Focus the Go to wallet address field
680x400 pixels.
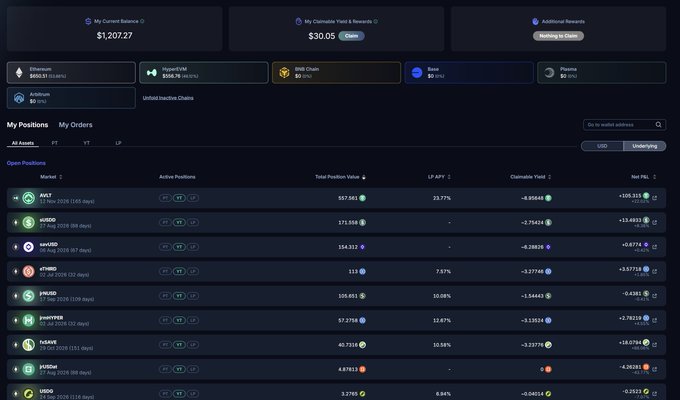(624, 125)
